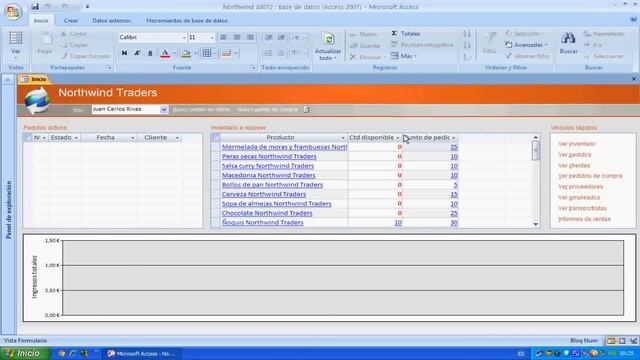Open Herramientas de base de datos tab
Image resolution: width=640 pixels, height=360 pixels.
(x=187, y=20)
